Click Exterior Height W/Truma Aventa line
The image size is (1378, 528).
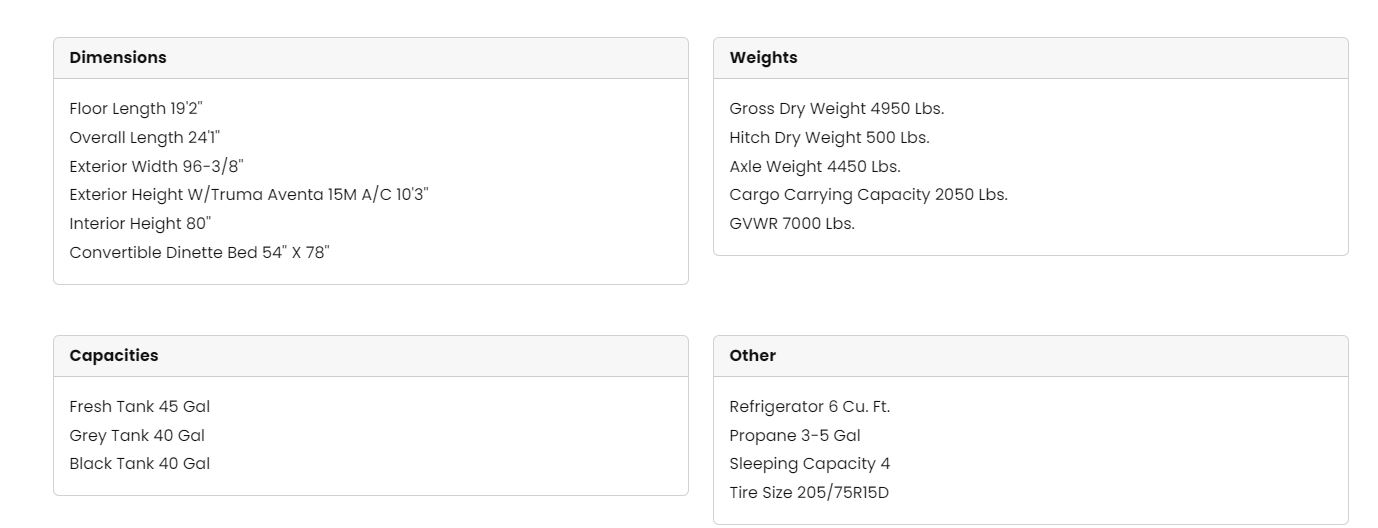click(249, 195)
